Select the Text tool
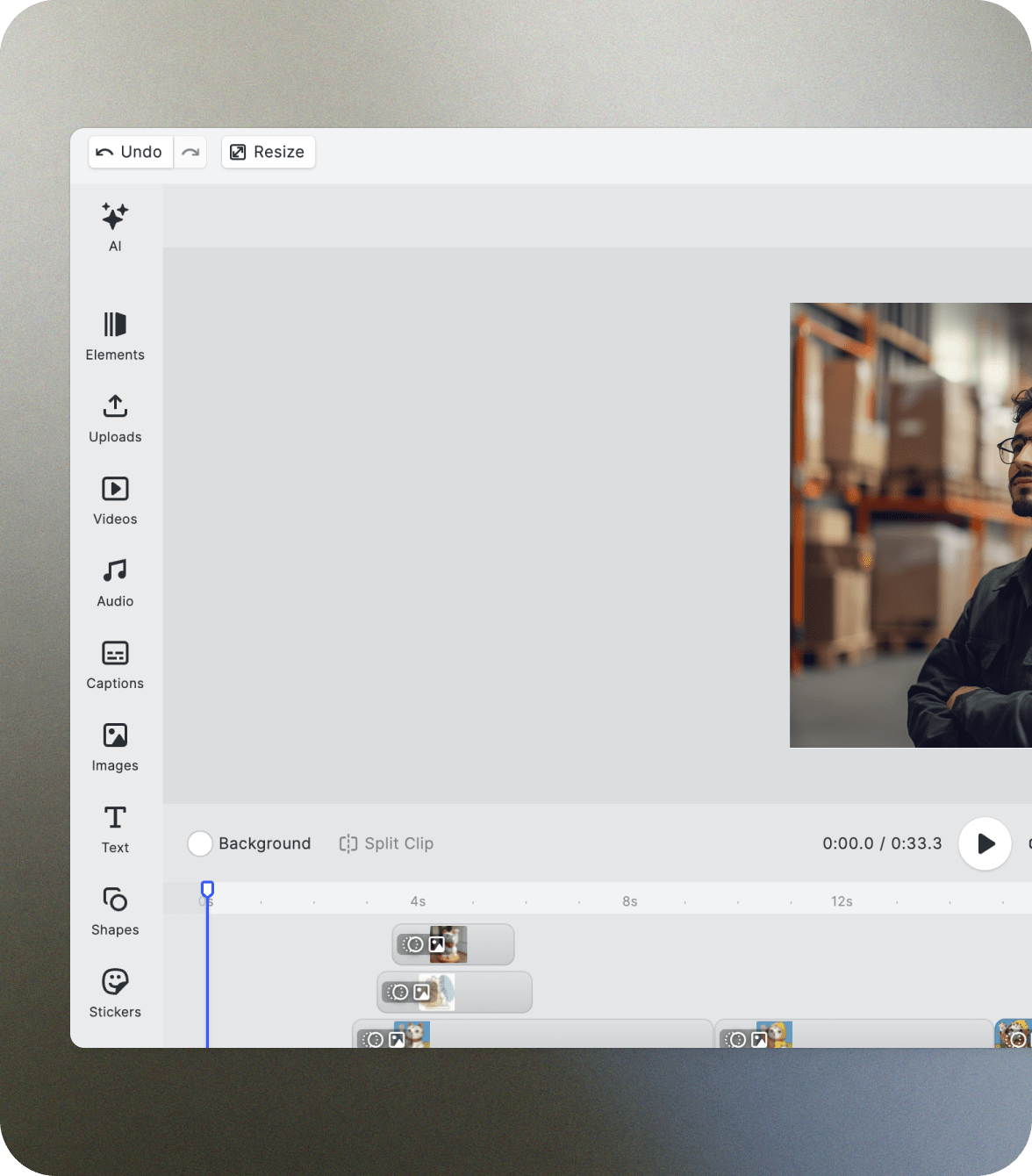The image size is (1032, 1176). tap(115, 828)
